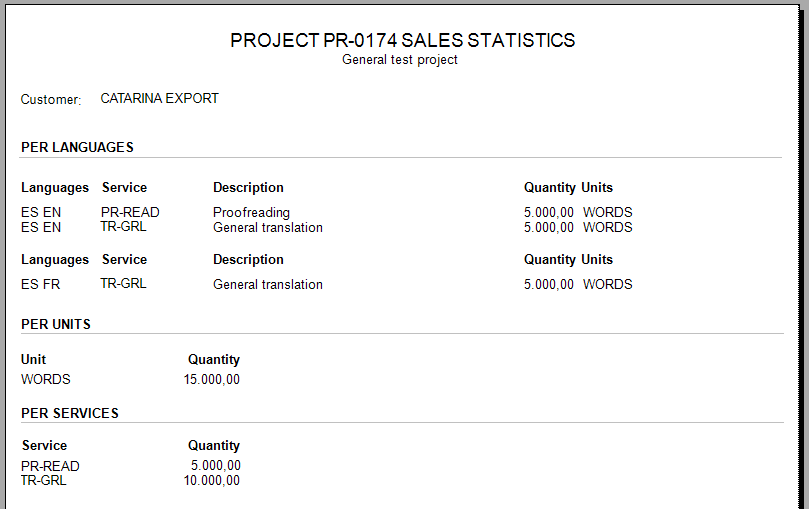Click Quantity header in Per Services section
The image size is (809, 509).
tap(213, 445)
